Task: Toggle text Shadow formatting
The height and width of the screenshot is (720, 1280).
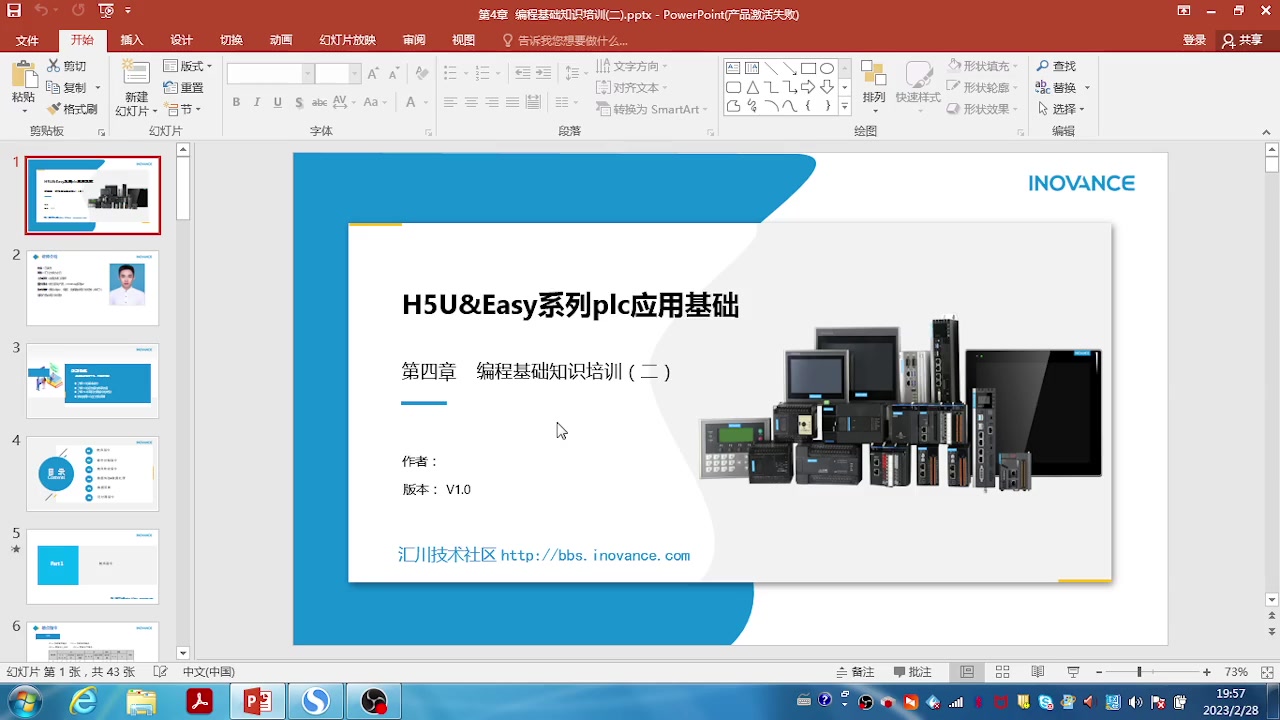Action: [298, 102]
